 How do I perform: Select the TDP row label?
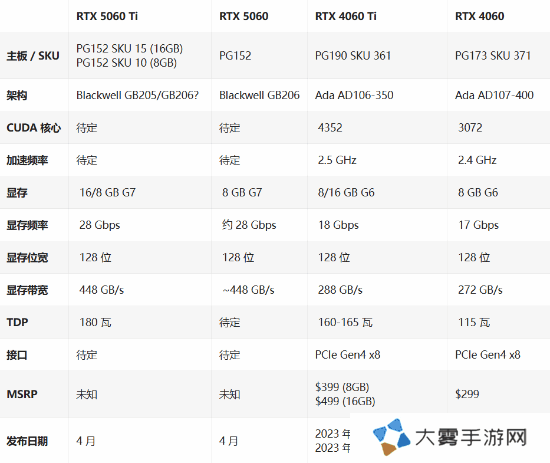[x=17, y=322]
